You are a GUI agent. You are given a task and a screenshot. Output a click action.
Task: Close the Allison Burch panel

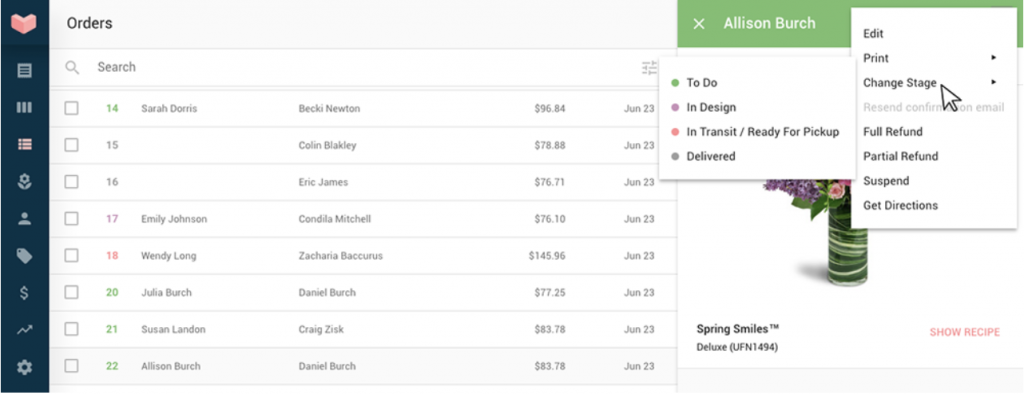coord(699,24)
